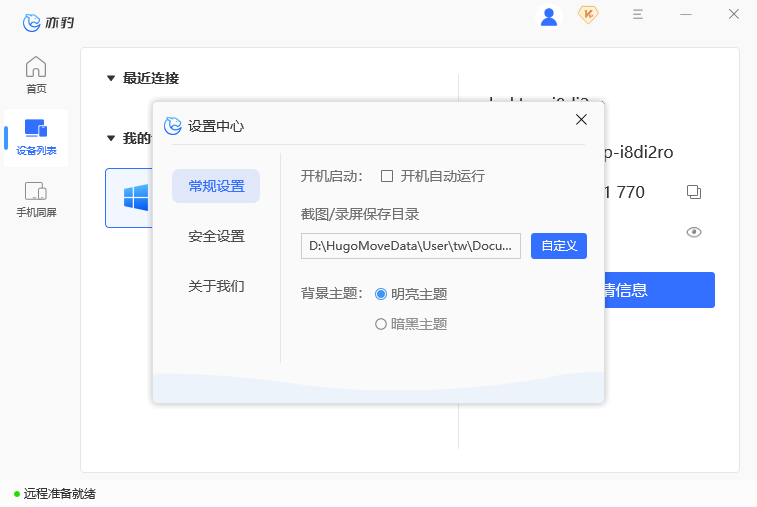757x507 pixels.
Task: Close the 亦豹 main window
Action: coord(734,14)
